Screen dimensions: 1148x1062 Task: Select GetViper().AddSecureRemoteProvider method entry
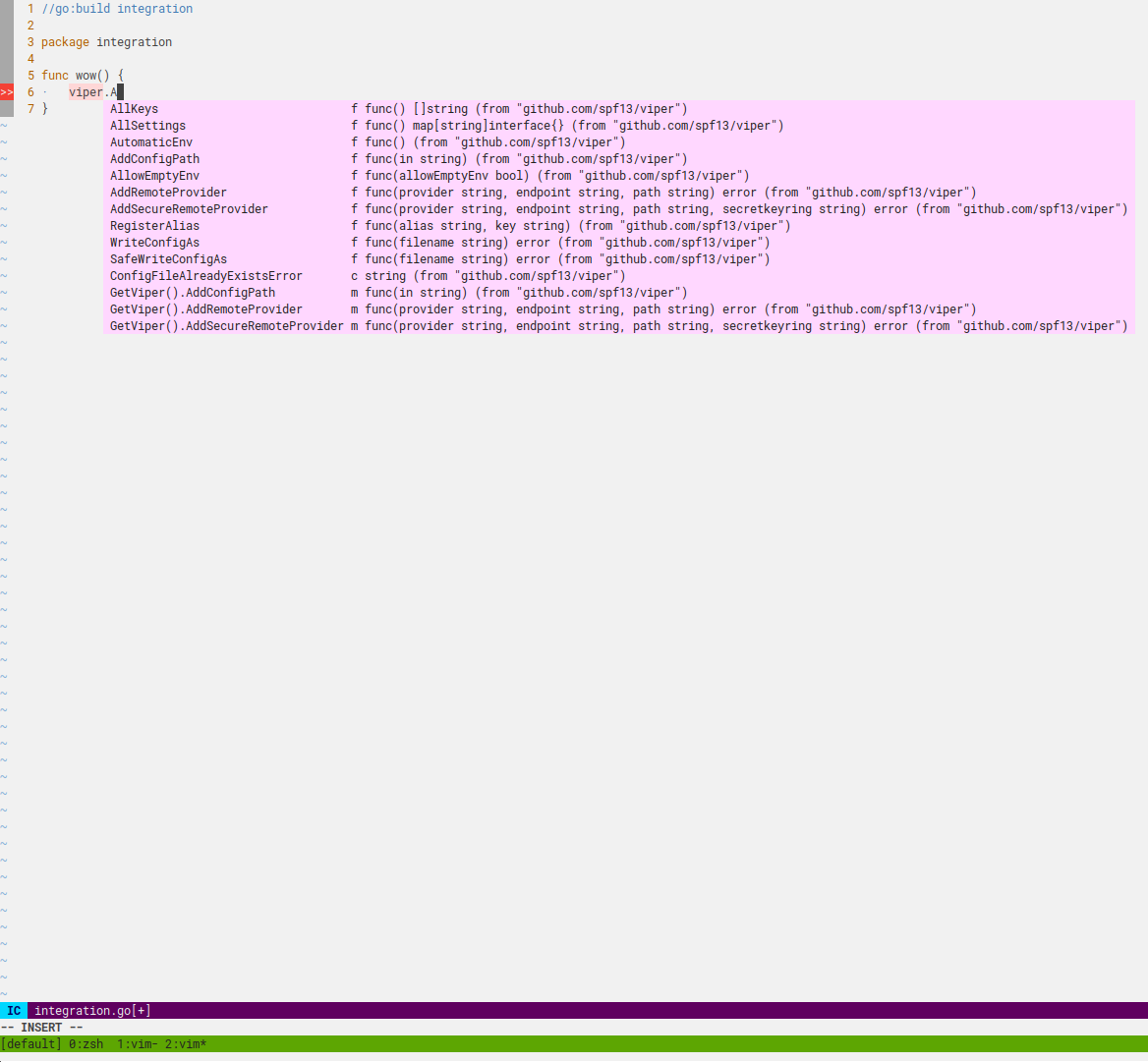[618, 326]
